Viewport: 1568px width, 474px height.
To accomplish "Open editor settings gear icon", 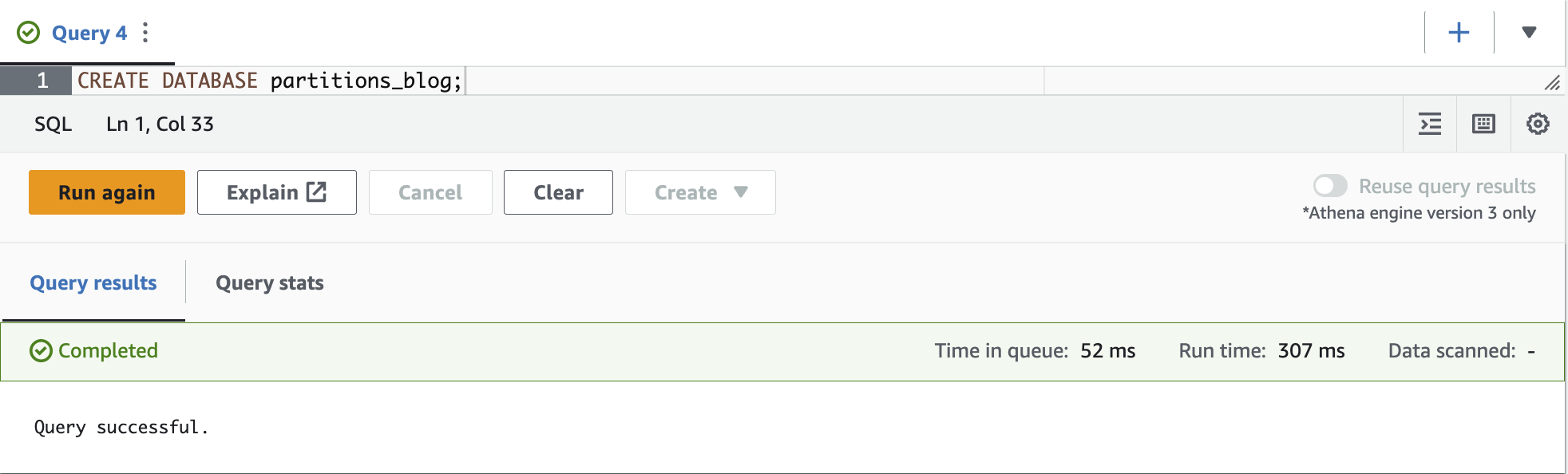I will point(1538,124).
